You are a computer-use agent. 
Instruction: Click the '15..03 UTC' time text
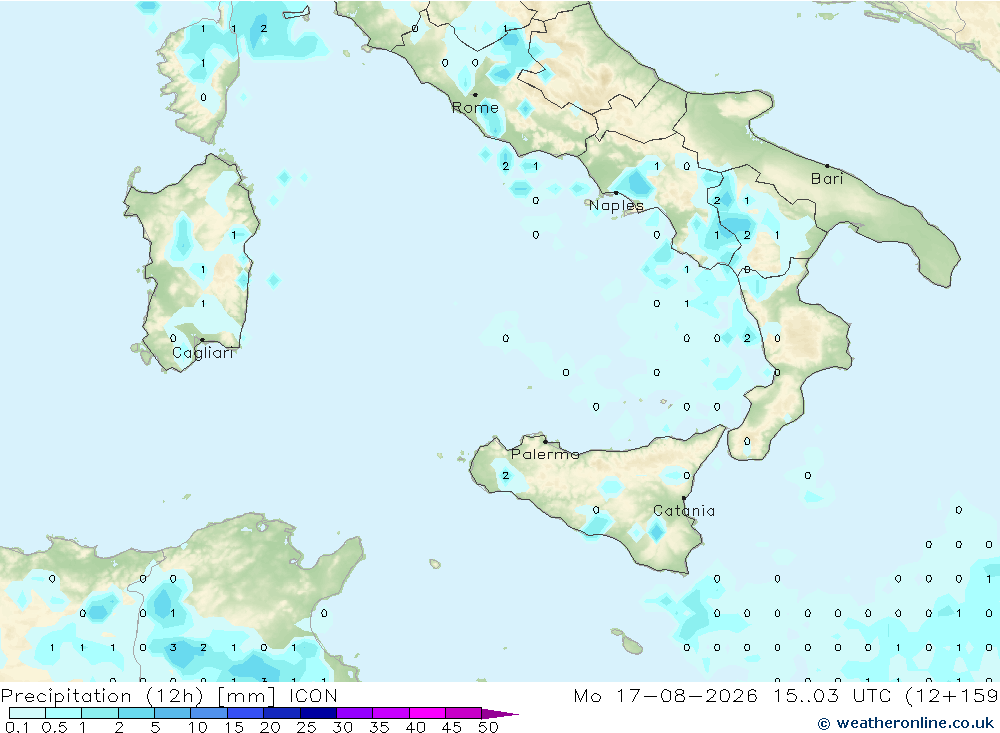[835, 695]
